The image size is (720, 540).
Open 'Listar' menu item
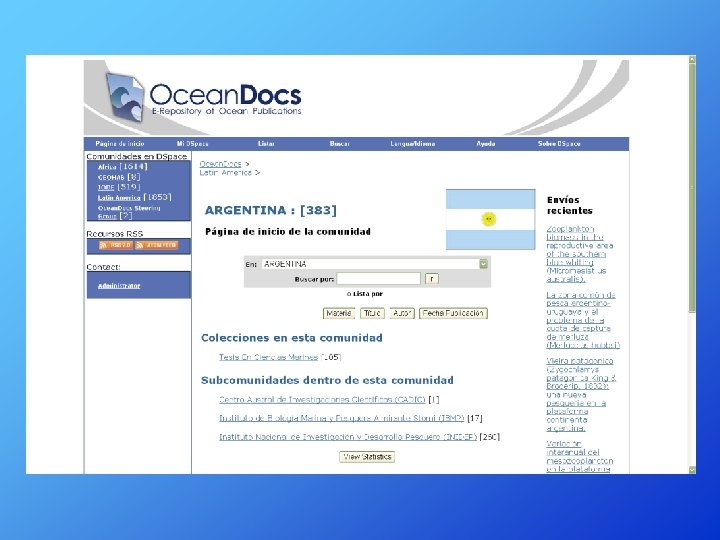click(266, 144)
